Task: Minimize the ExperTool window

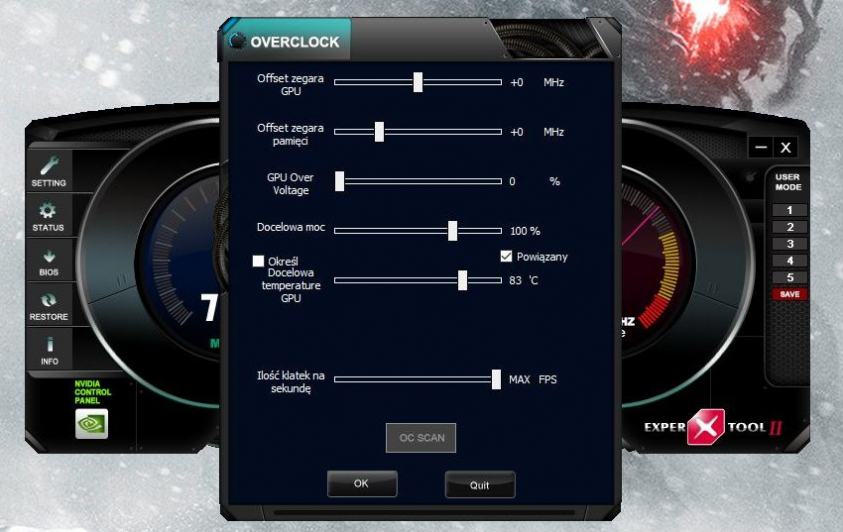Action: pyautogui.click(x=762, y=147)
